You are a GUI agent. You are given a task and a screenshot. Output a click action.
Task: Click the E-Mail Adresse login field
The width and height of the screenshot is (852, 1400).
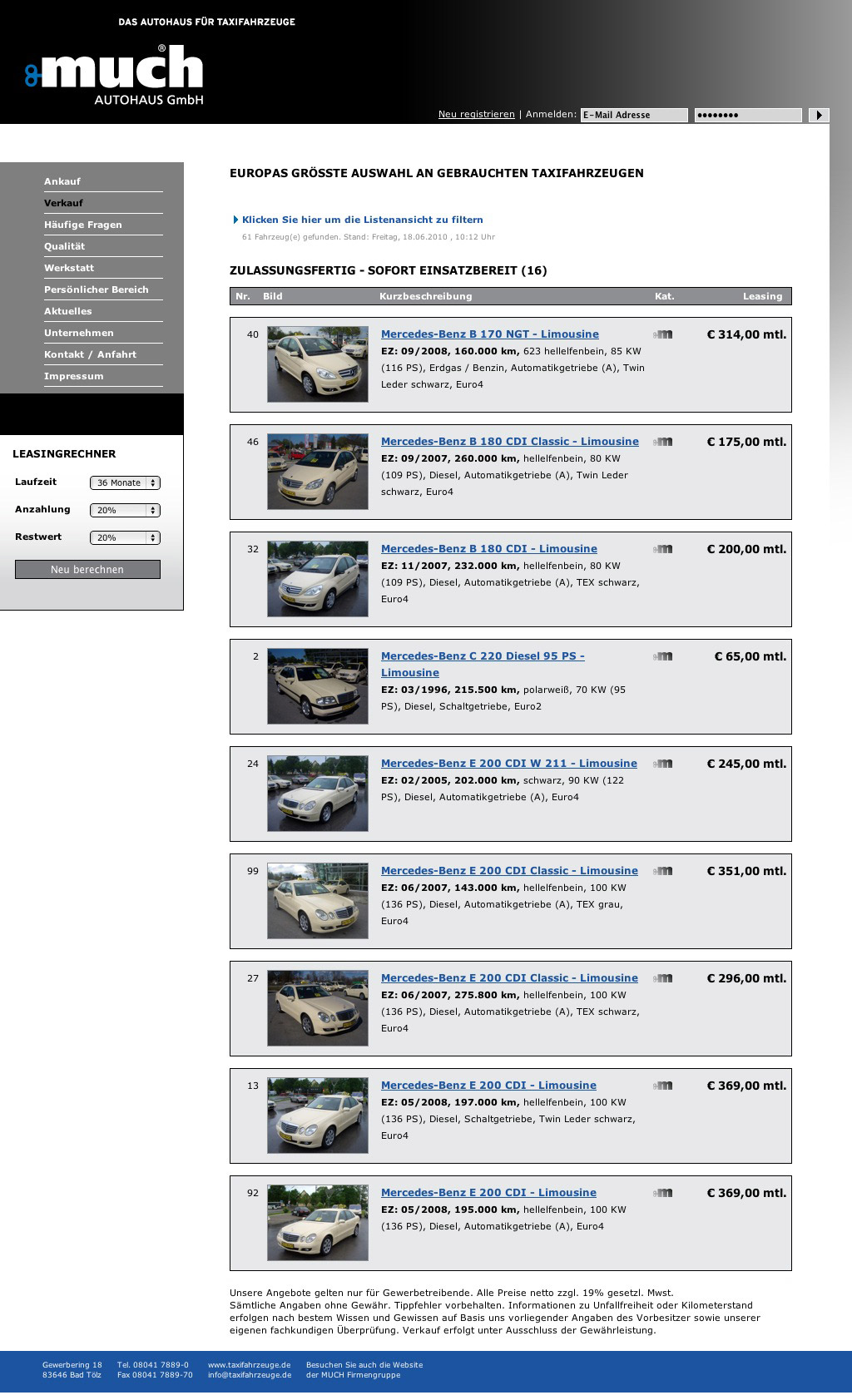(x=634, y=115)
